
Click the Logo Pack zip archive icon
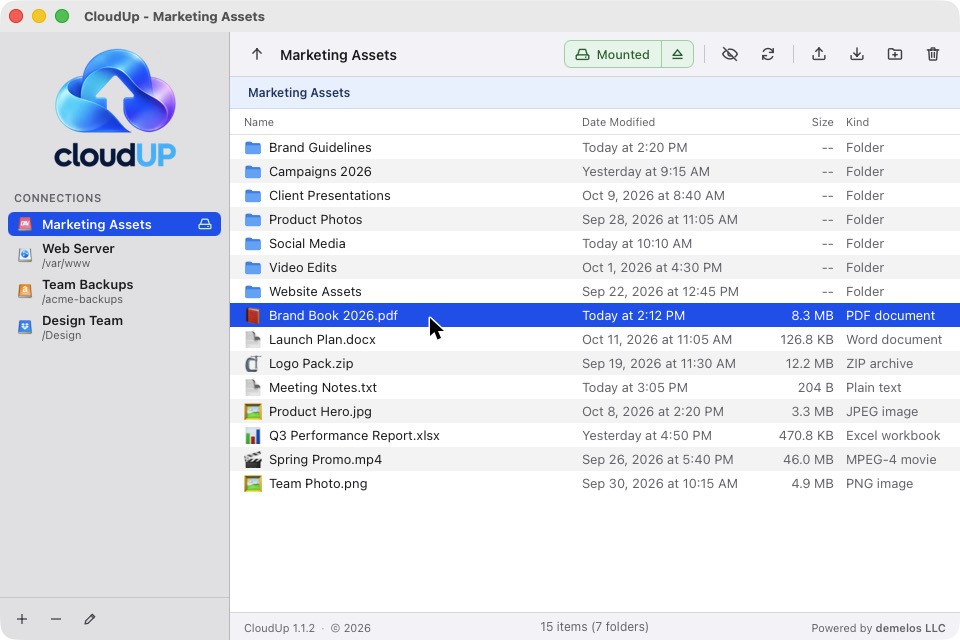[253, 363]
